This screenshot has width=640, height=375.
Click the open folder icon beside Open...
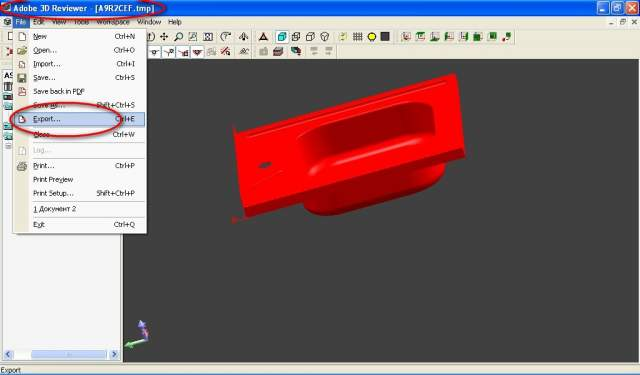[x=22, y=50]
